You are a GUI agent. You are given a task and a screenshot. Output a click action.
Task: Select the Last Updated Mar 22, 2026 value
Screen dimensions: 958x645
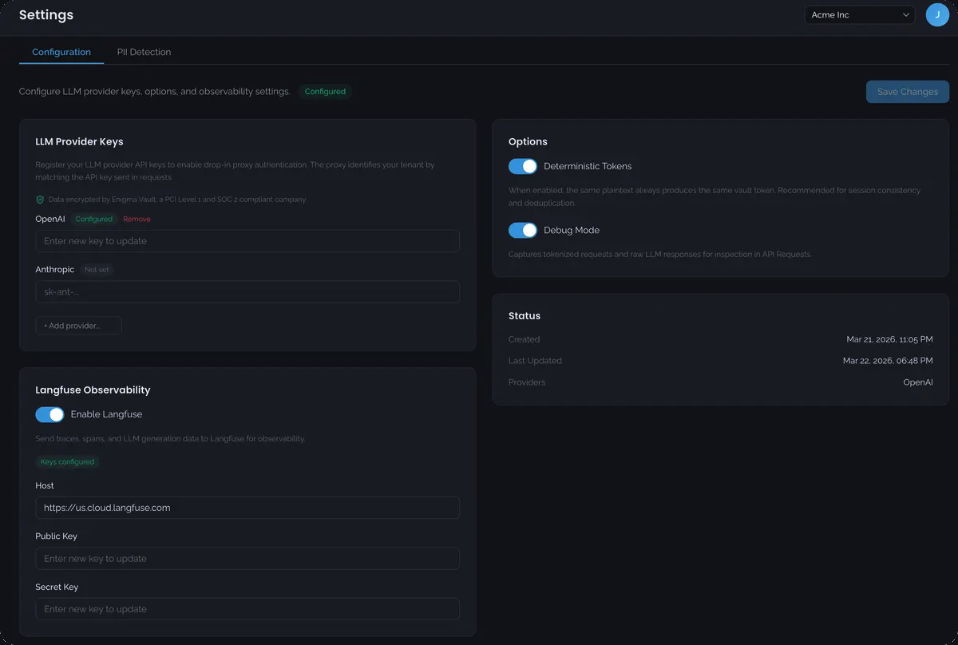887,360
